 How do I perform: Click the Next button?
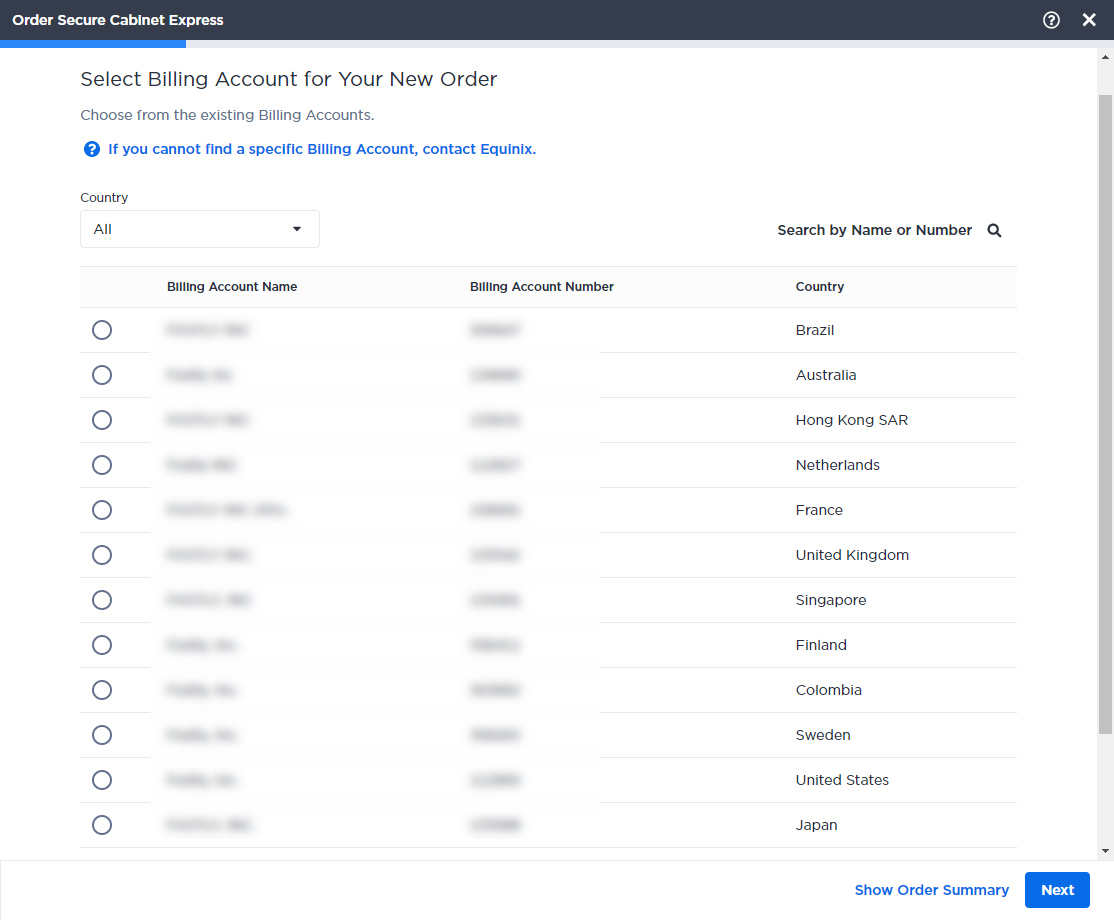pos(1057,890)
